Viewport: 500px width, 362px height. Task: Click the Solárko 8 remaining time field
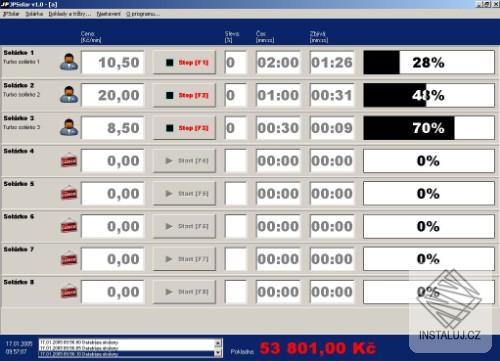[x=332, y=292]
